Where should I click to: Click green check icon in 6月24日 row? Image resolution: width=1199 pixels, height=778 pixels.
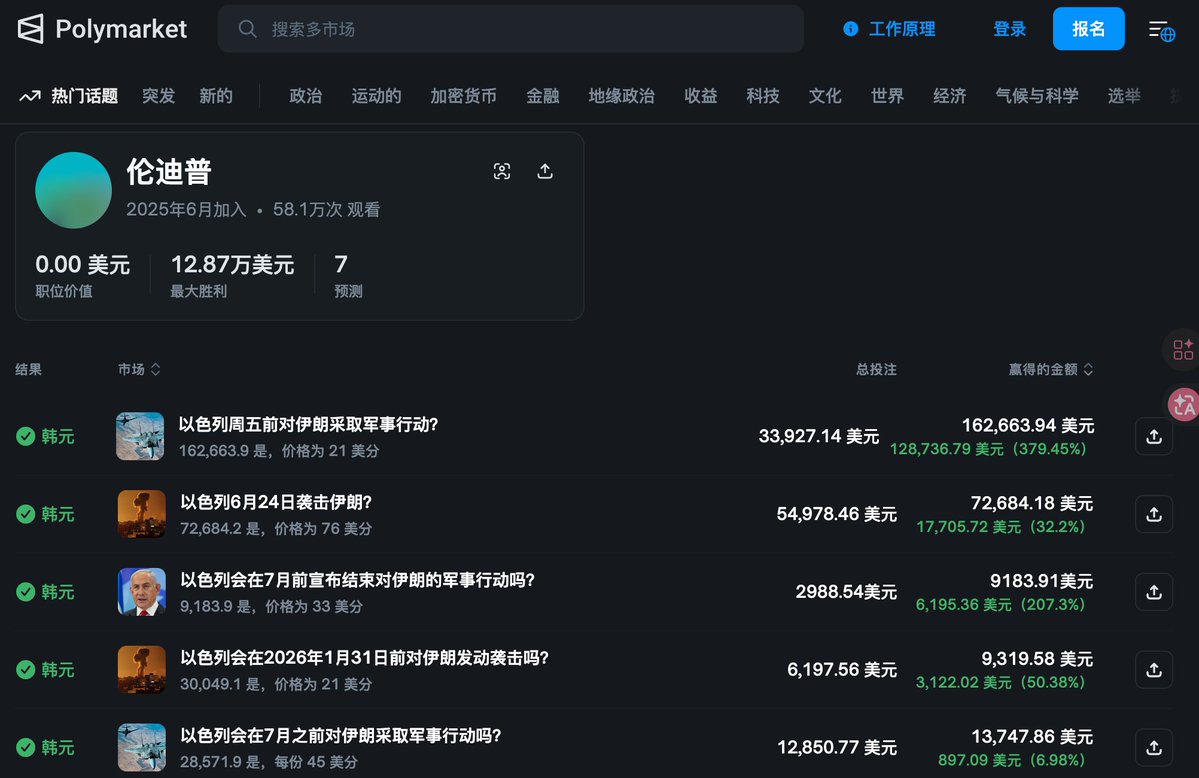25,514
